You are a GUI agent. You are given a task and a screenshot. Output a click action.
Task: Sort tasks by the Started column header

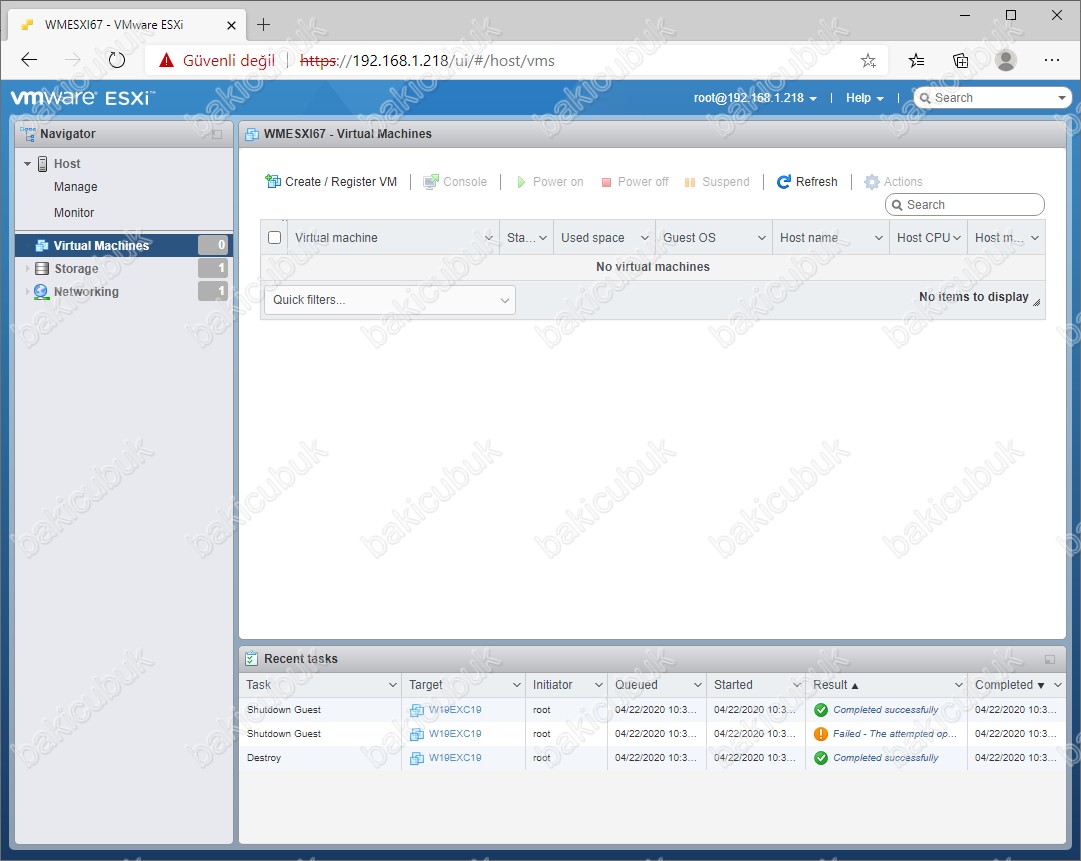click(x=734, y=685)
